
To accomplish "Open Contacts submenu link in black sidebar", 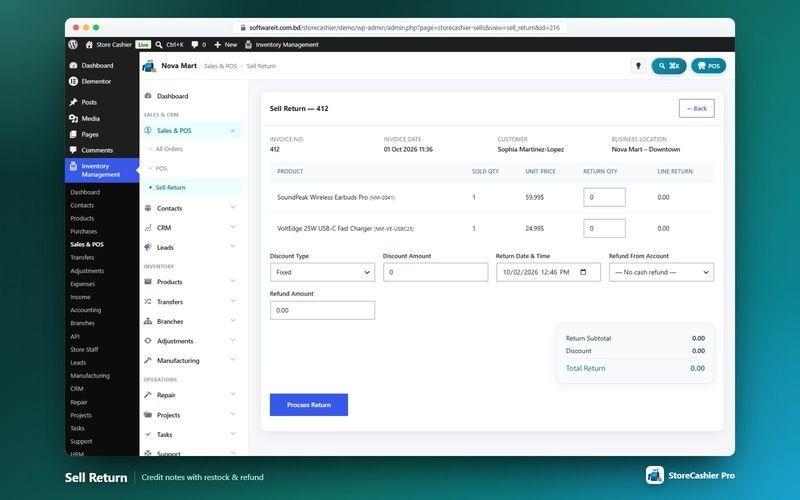I will pos(82,205).
